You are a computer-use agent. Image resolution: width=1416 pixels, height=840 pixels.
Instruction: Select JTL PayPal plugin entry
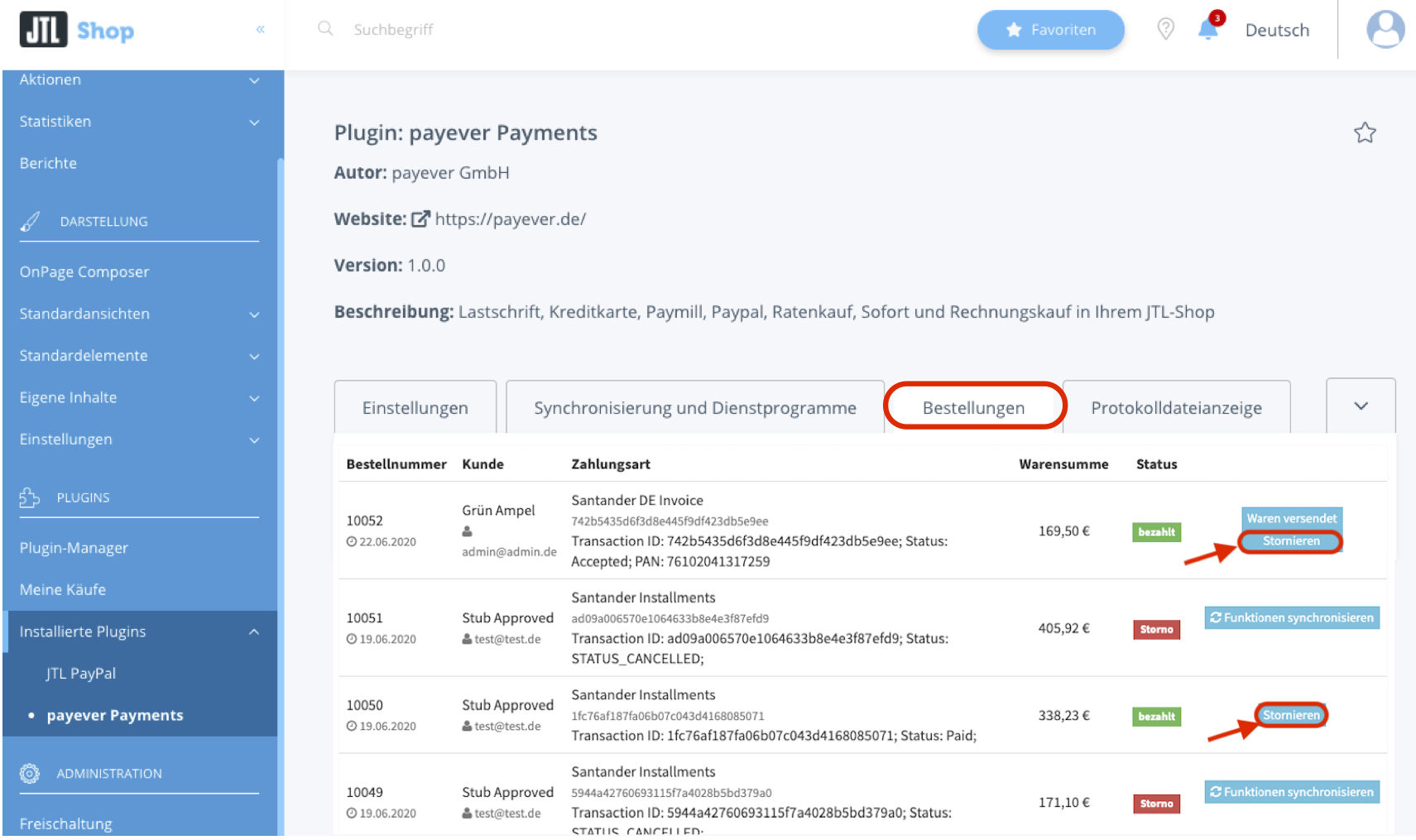pos(81,673)
